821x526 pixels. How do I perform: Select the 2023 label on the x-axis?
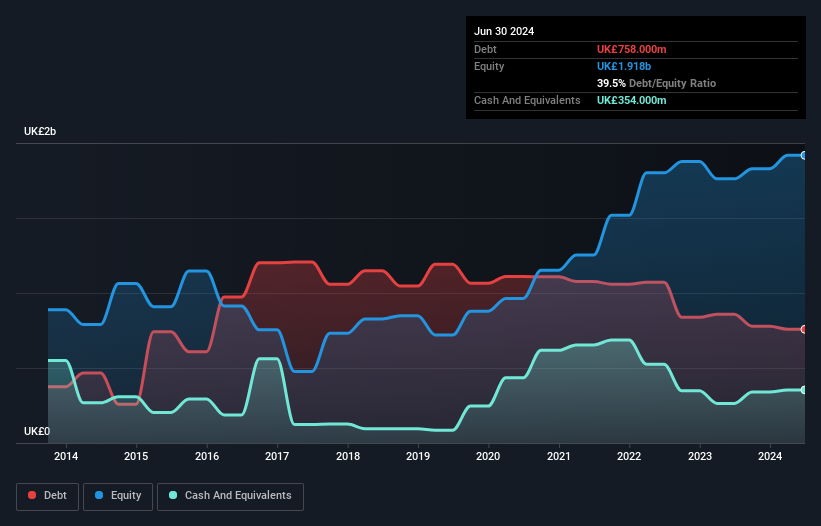tap(700, 456)
